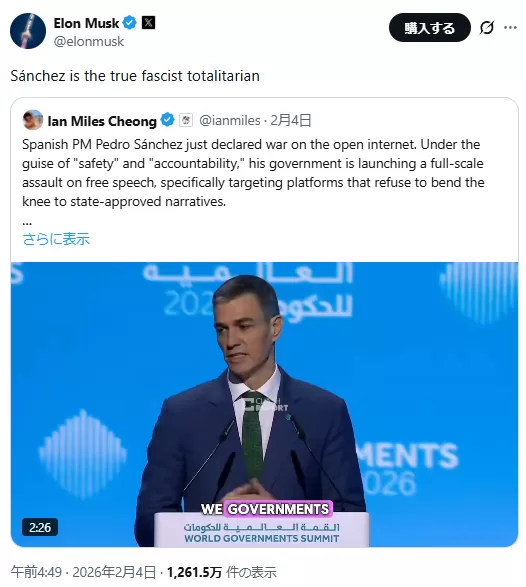The image size is (526, 587).
Task: Click the 2月4日 quoted post date
Action: tap(291, 121)
